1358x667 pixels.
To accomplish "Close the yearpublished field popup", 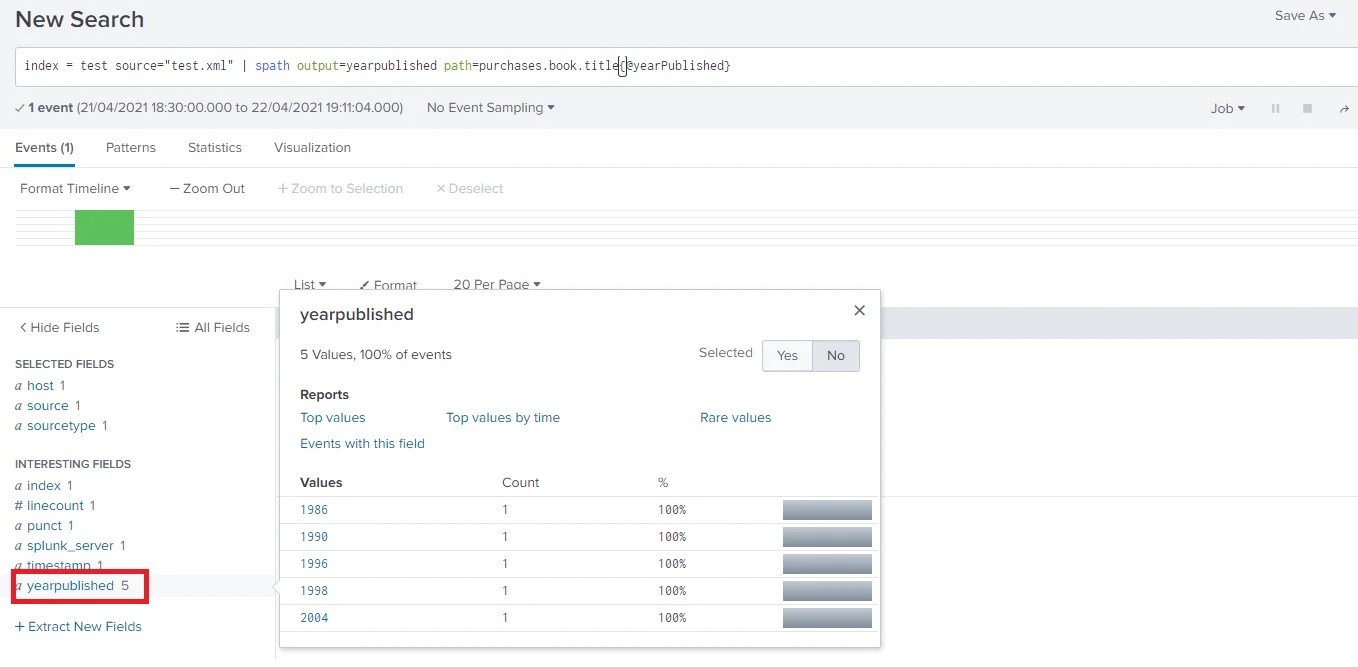I will coord(858,310).
